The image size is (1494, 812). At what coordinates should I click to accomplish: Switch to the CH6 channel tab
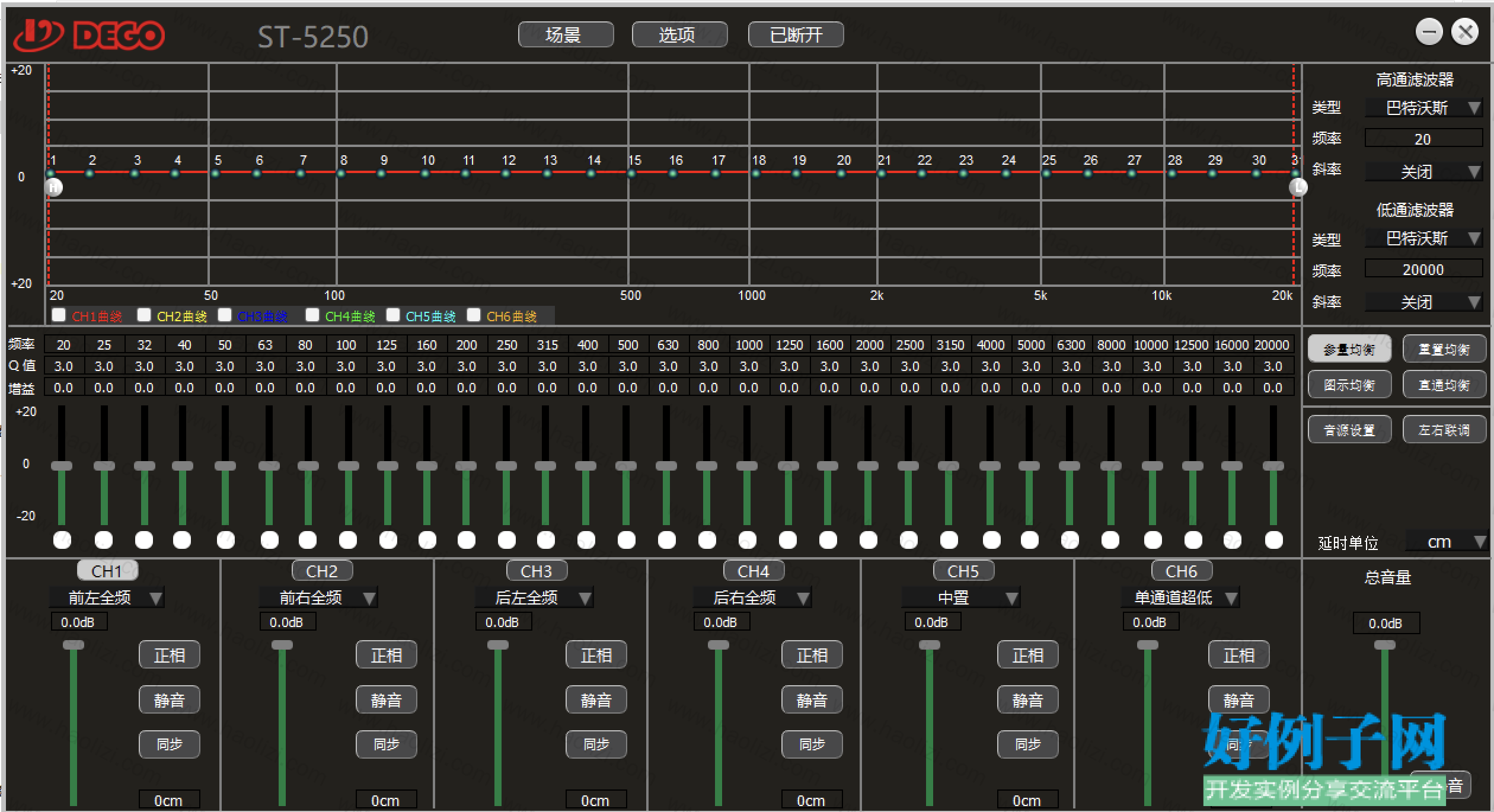1182,571
